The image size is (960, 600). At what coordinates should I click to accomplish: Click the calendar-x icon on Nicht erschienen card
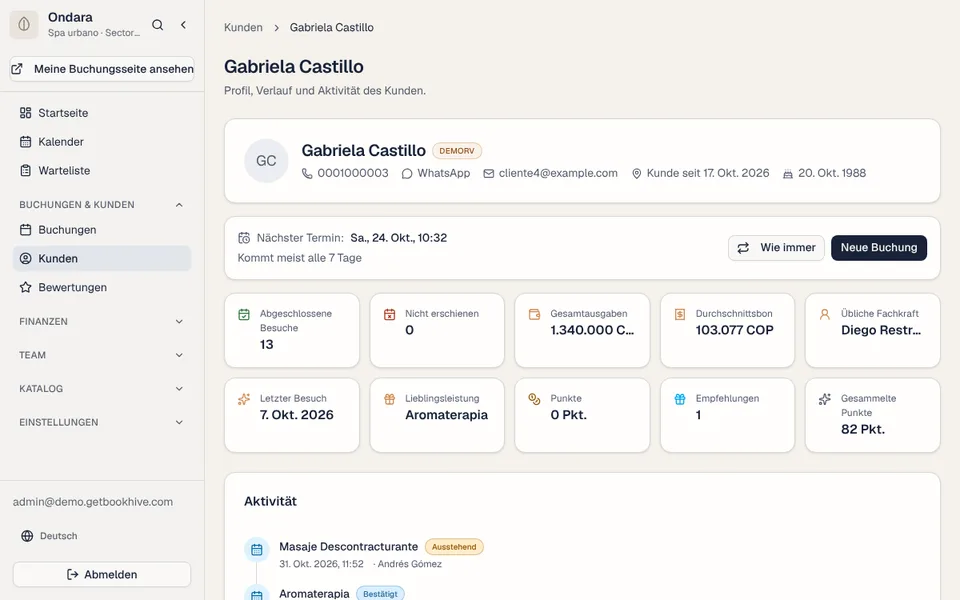point(389,314)
